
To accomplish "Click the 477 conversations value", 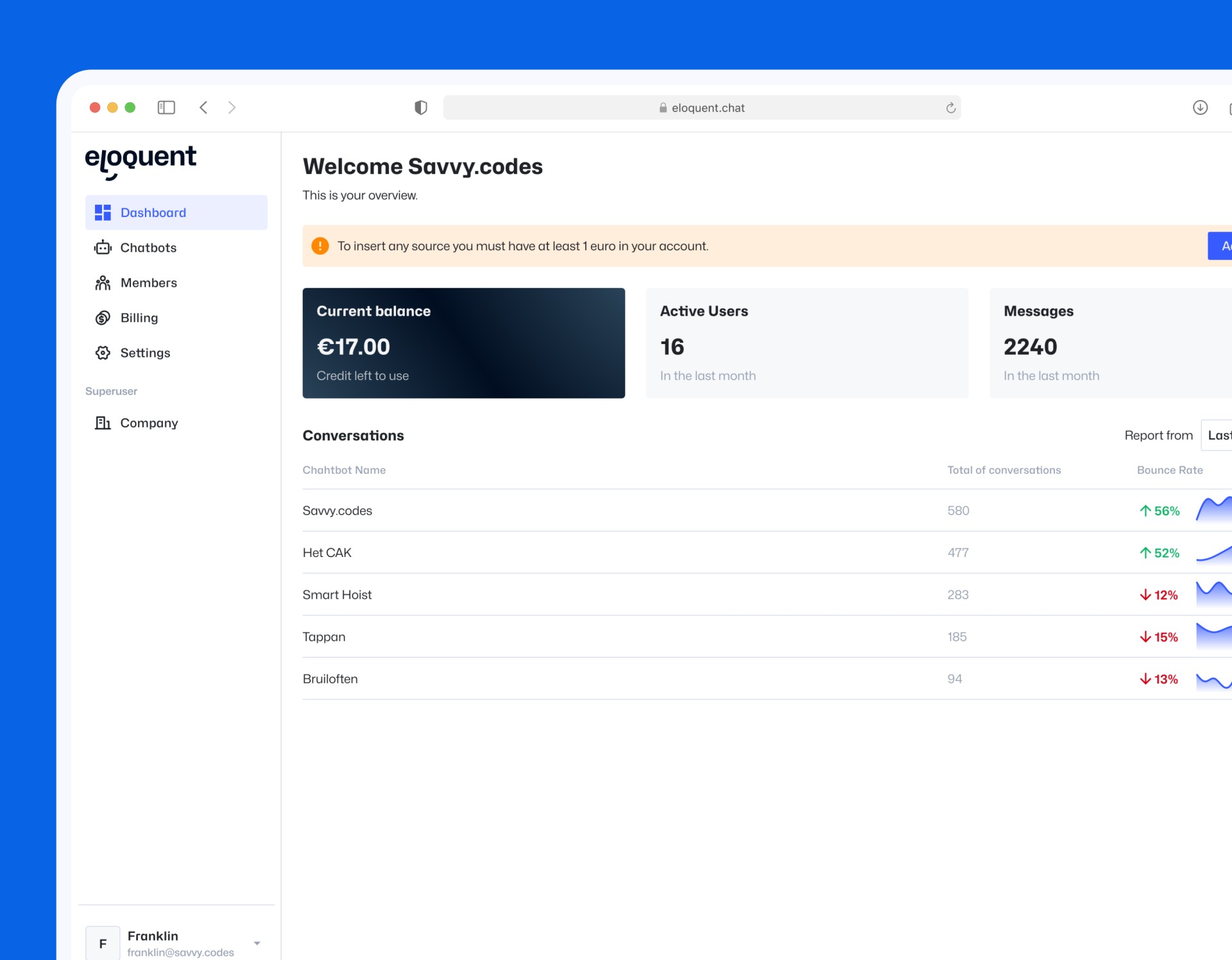I will coord(958,553).
